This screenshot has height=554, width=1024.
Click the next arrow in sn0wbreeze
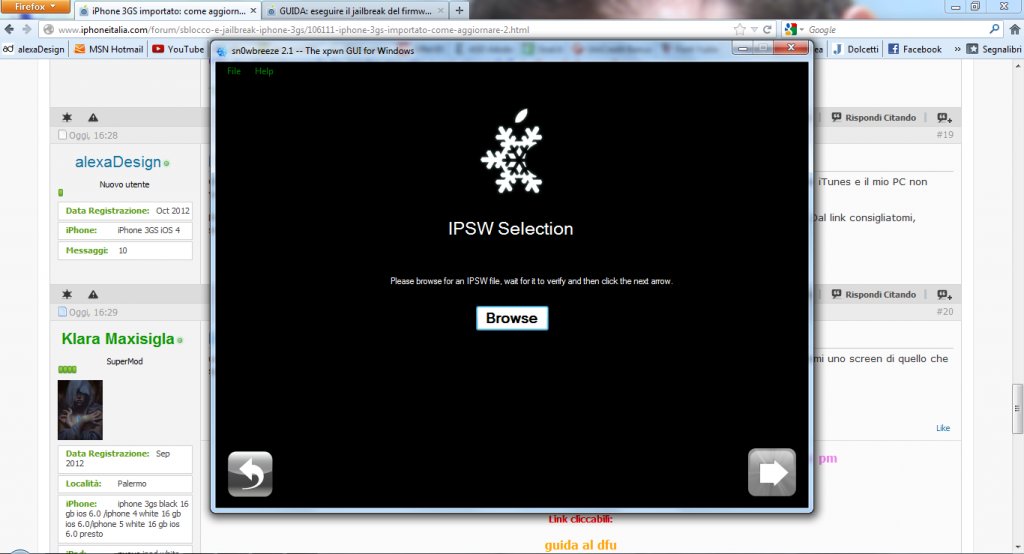click(x=771, y=473)
